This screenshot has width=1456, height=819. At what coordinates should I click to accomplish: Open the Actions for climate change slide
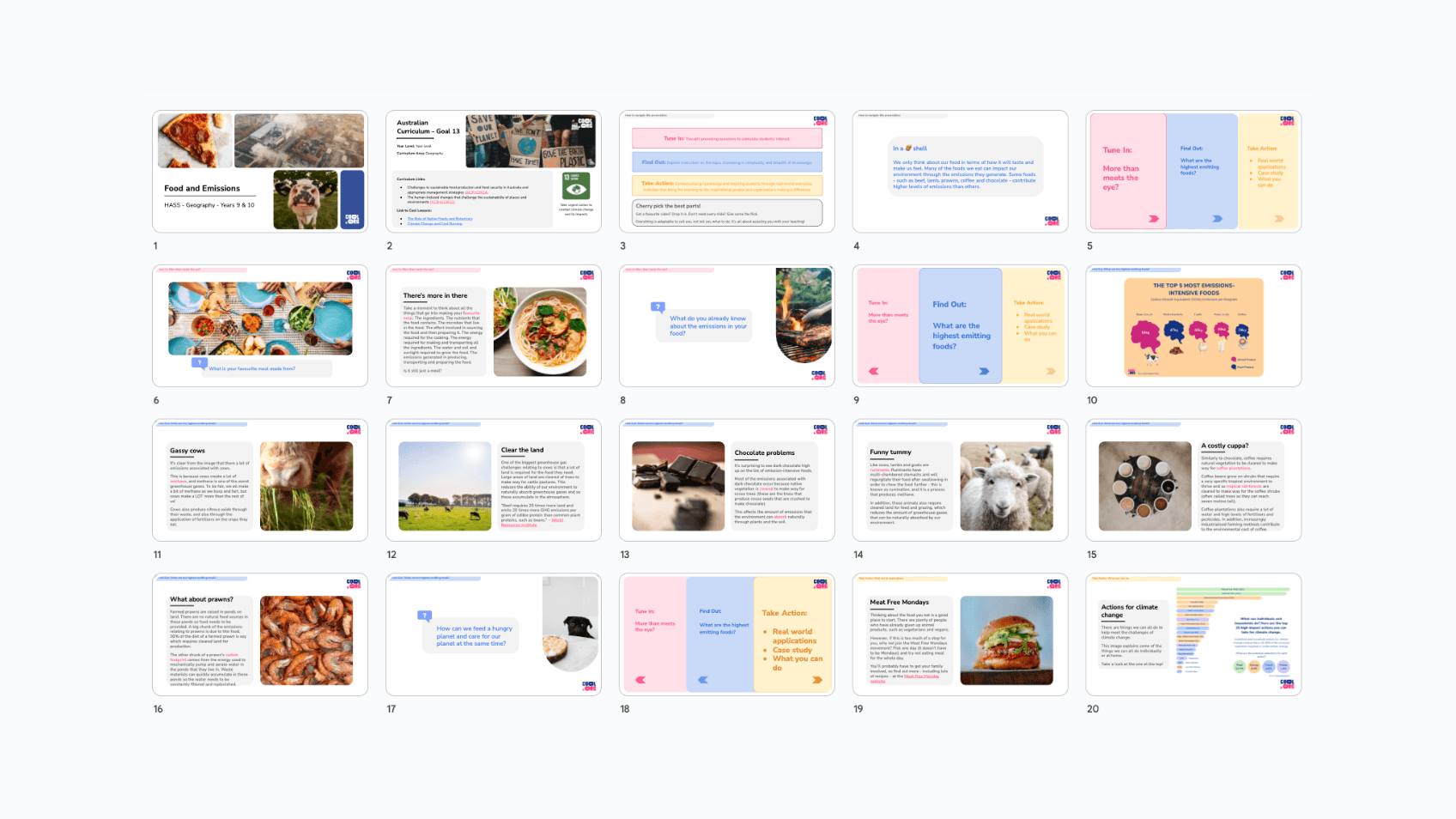[1192, 634]
